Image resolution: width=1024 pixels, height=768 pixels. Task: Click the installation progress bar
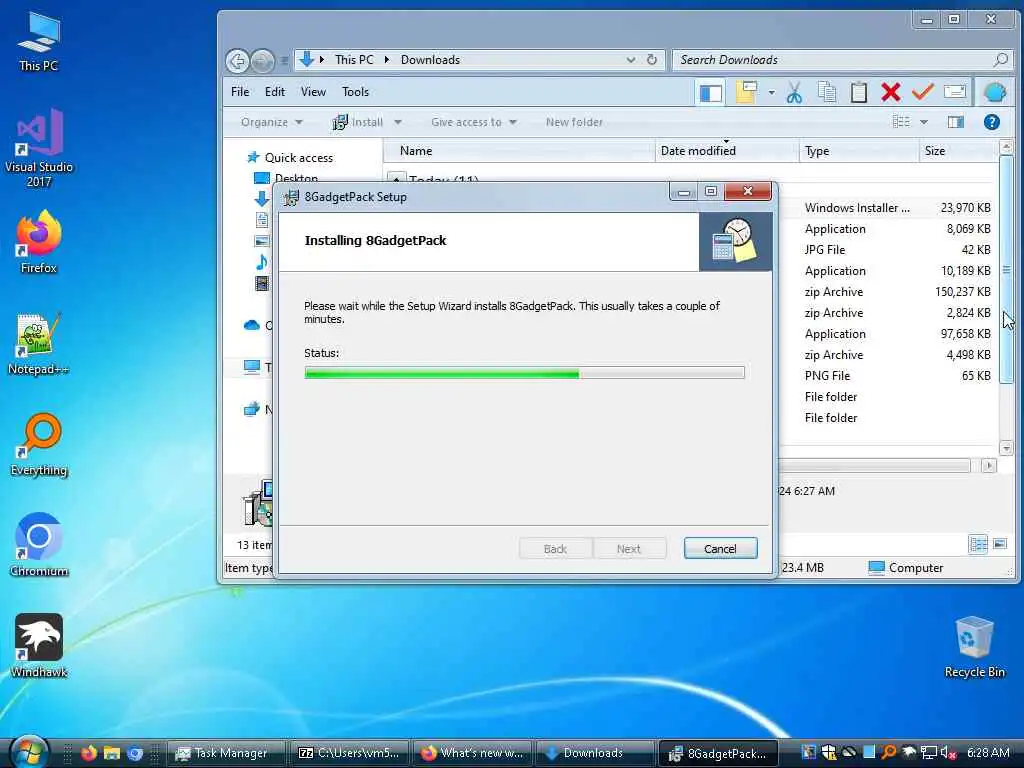[524, 373]
